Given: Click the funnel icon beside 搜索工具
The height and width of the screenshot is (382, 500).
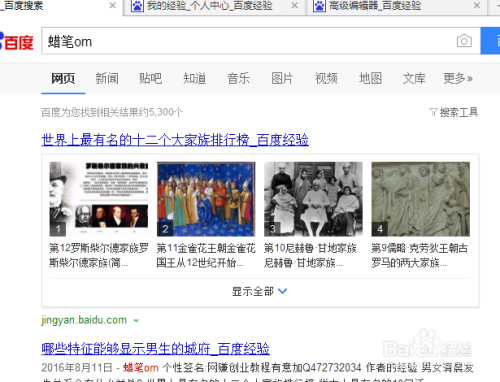Looking at the screenshot, I should (x=433, y=112).
